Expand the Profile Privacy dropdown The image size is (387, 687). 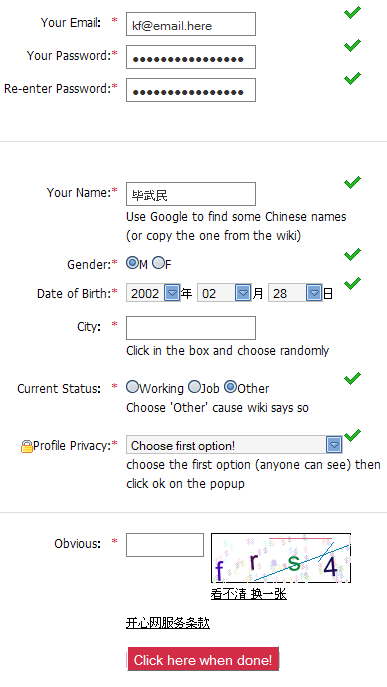(234, 445)
